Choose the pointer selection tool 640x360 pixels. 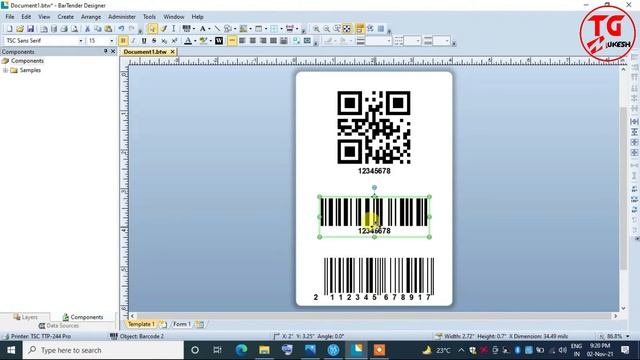pyautogui.click(x=152, y=29)
